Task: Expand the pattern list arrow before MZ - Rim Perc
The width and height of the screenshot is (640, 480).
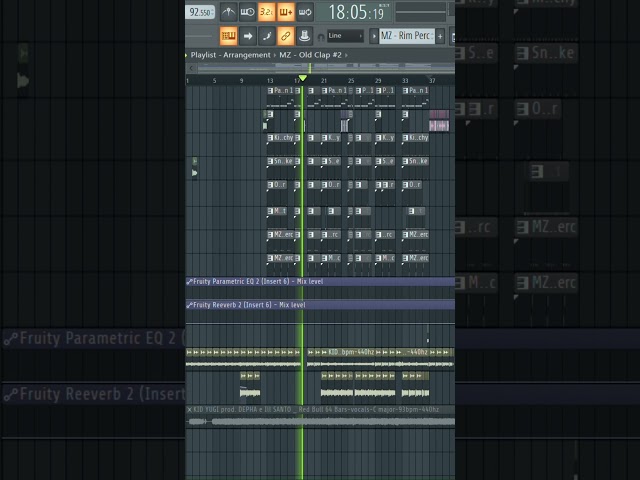Action: pyautogui.click(x=373, y=36)
